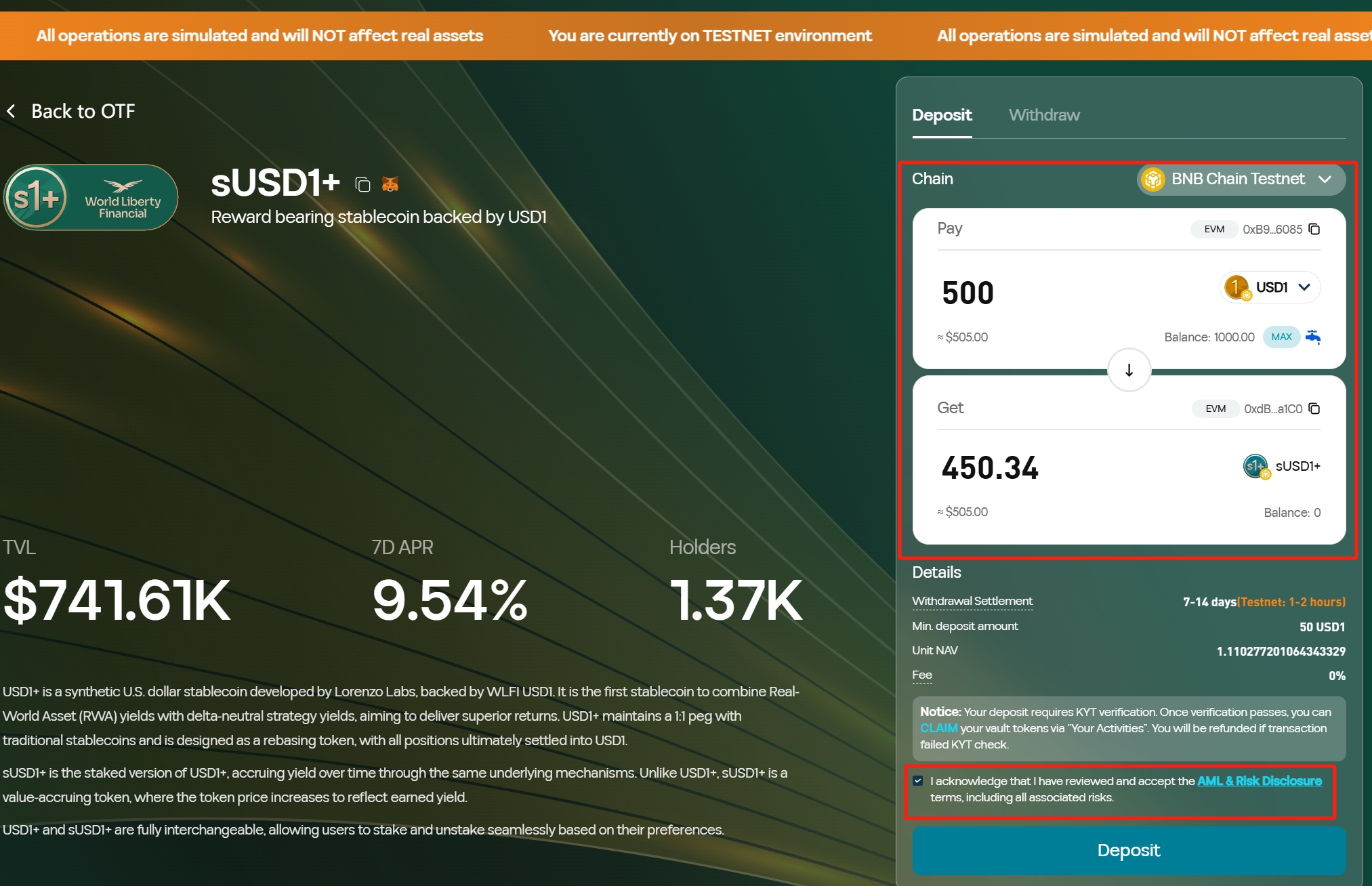
Task: Edit the Pay amount field showing 500
Action: [968, 293]
